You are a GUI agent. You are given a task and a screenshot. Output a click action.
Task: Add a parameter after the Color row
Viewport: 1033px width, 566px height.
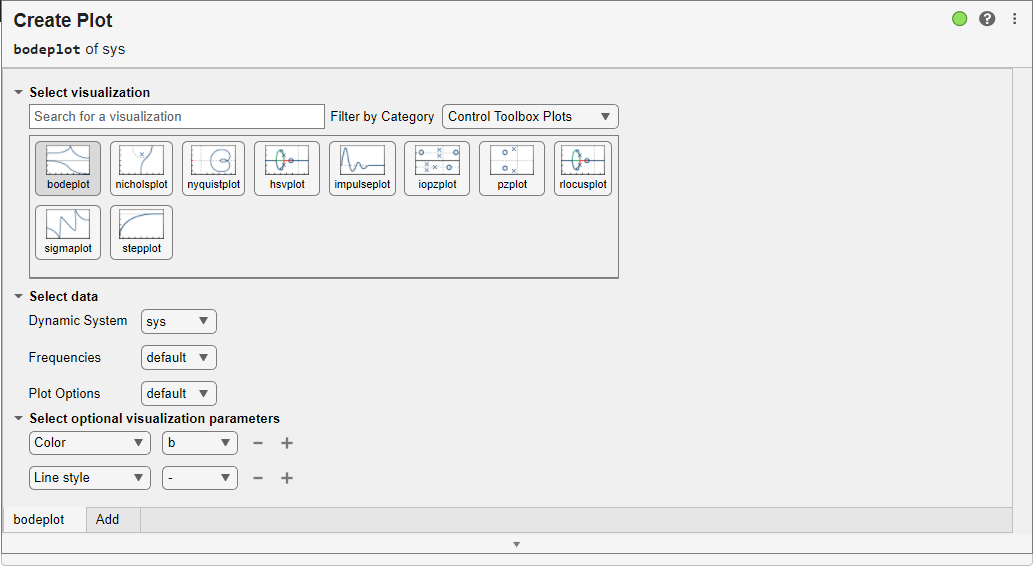(287, 443)
